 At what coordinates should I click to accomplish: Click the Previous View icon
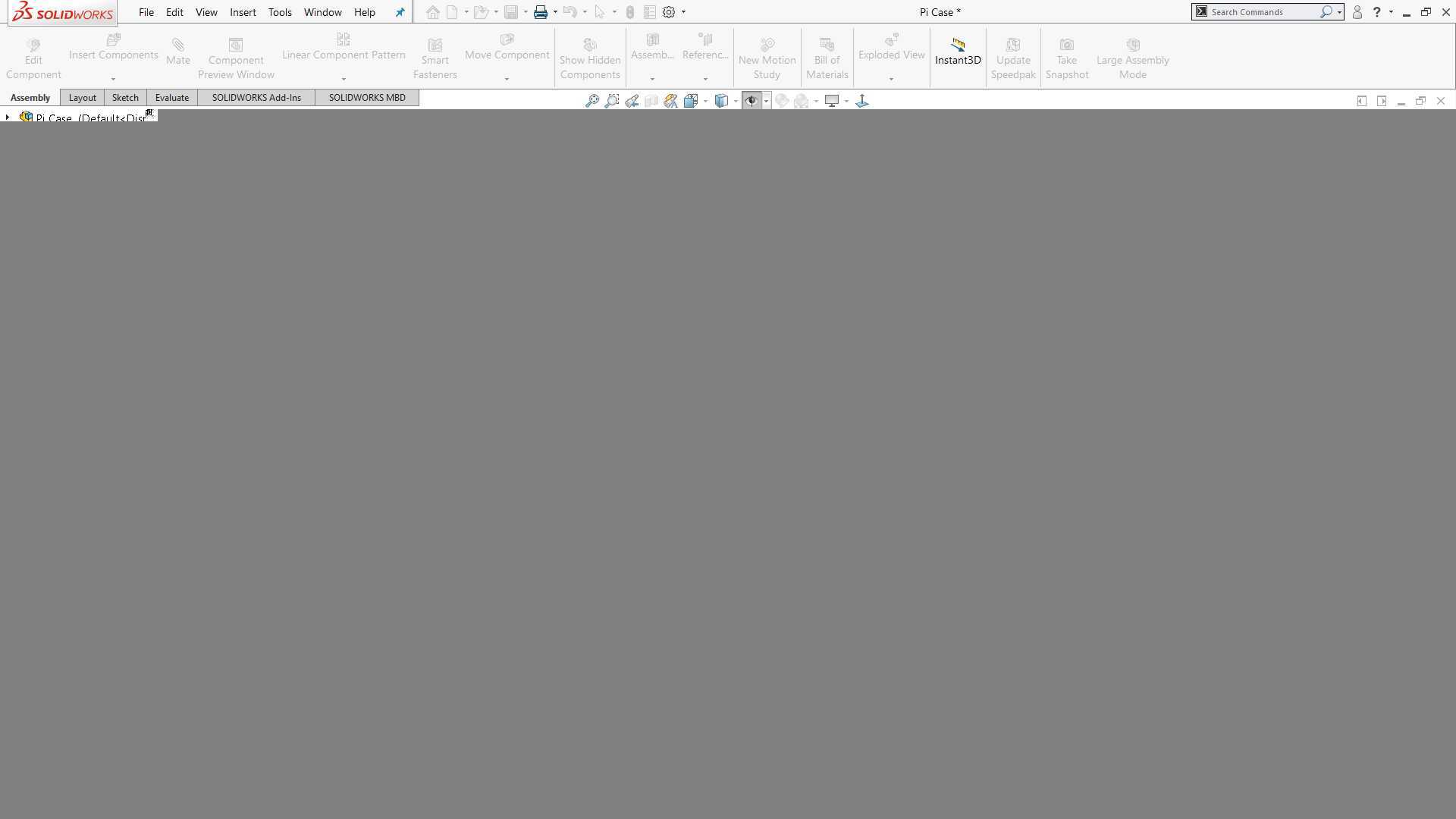pos(632,101)
